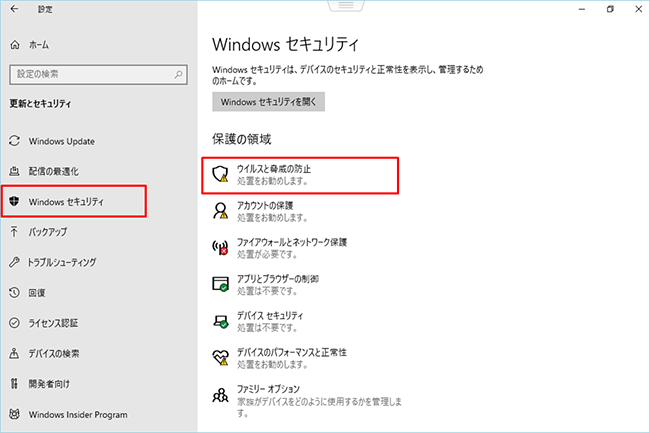Click the Windows セキュリティ shield icon in sidebar

click(15, 201)
